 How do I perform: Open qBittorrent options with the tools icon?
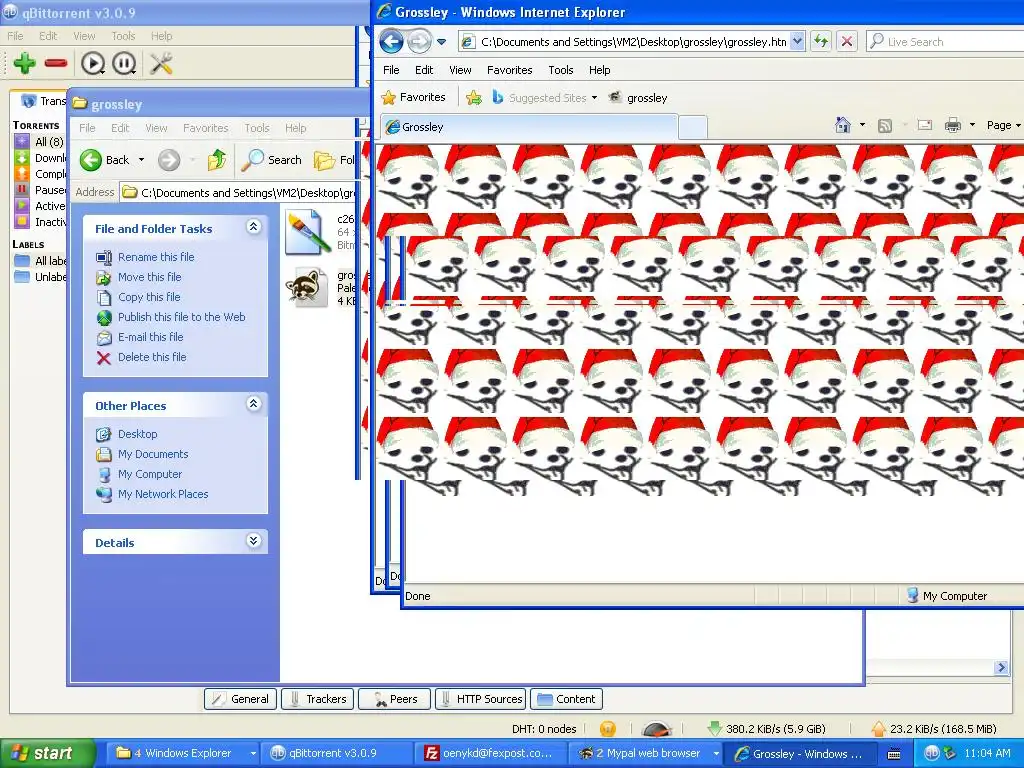(161, 63)
